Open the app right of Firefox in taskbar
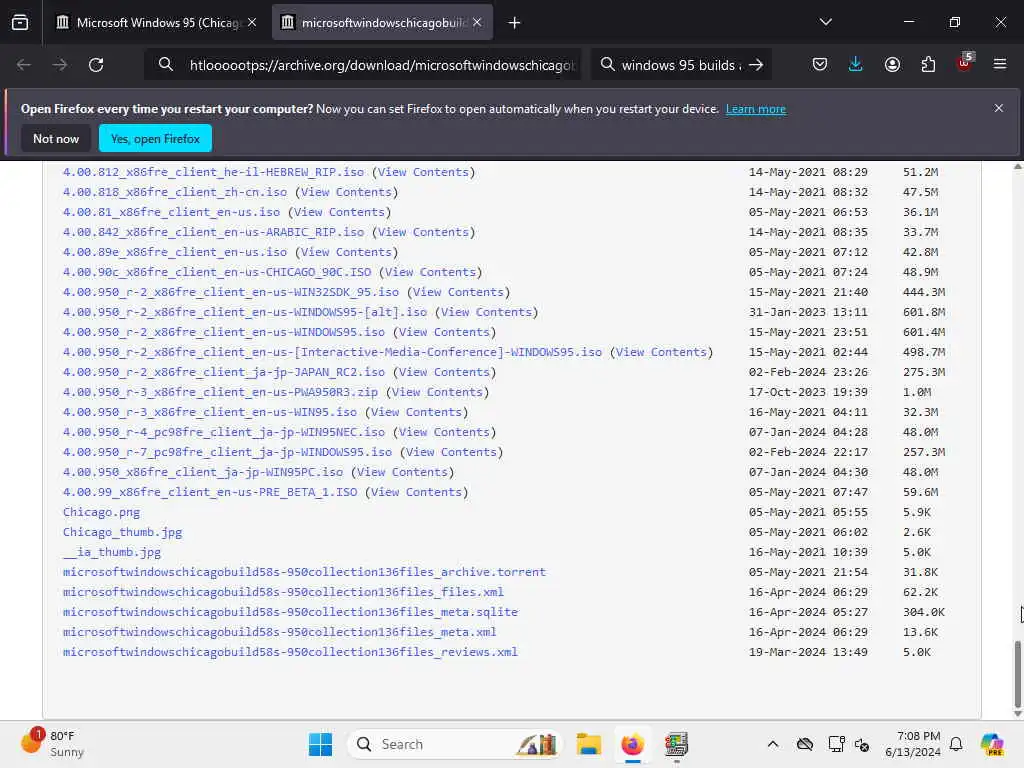This screenshot has height=768, width=1024. (x=676, y=744)
